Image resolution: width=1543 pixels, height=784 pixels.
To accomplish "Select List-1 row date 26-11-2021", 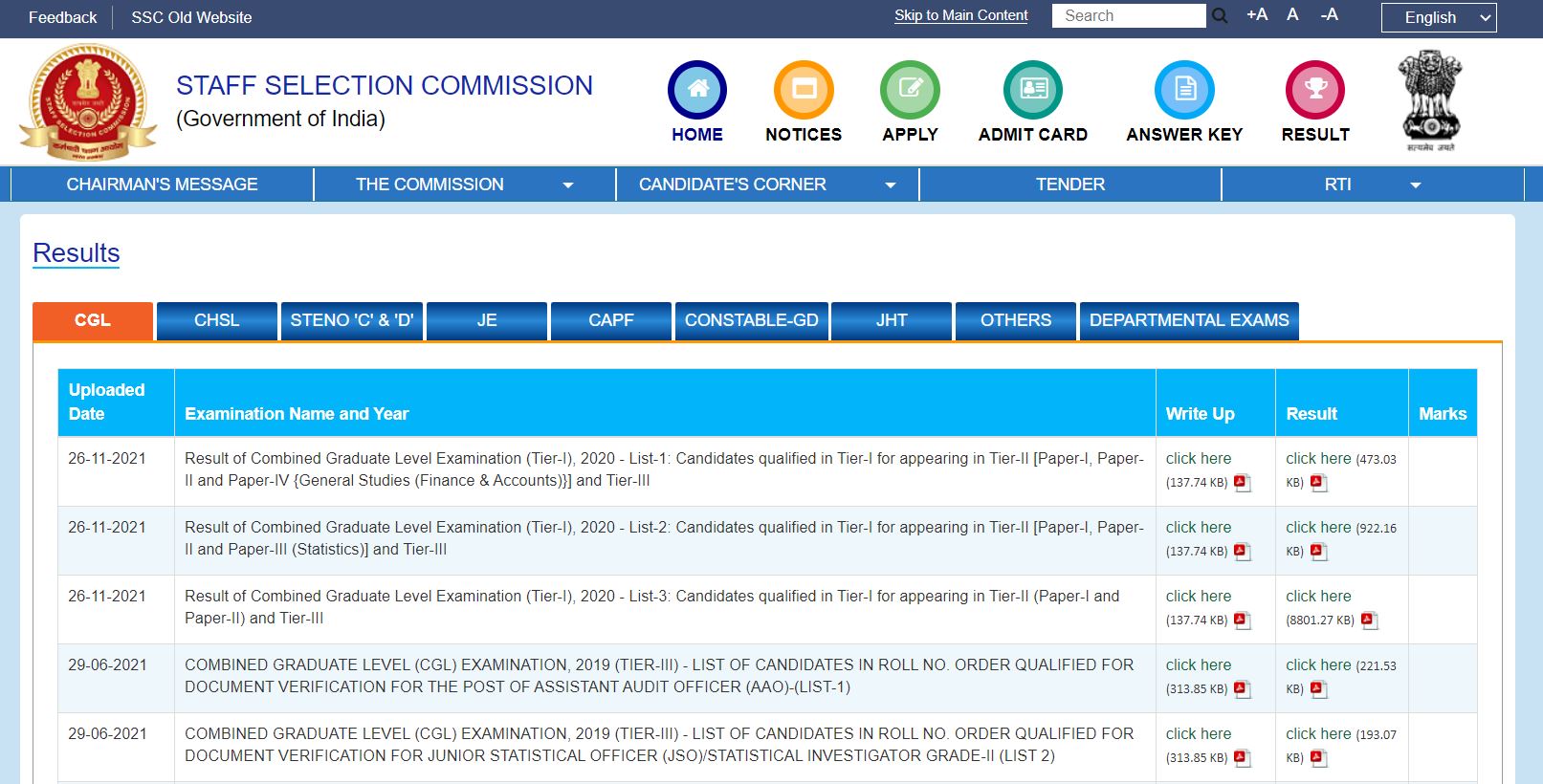I will 107,459.
